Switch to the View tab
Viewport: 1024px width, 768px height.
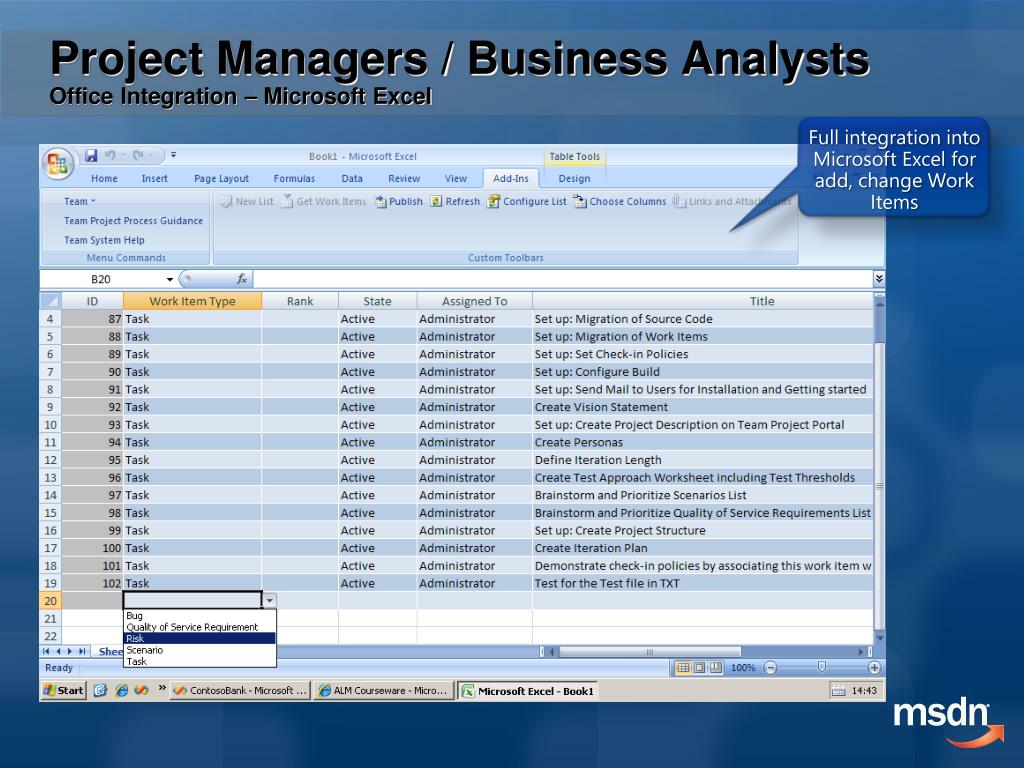click(x=456, y=178)
